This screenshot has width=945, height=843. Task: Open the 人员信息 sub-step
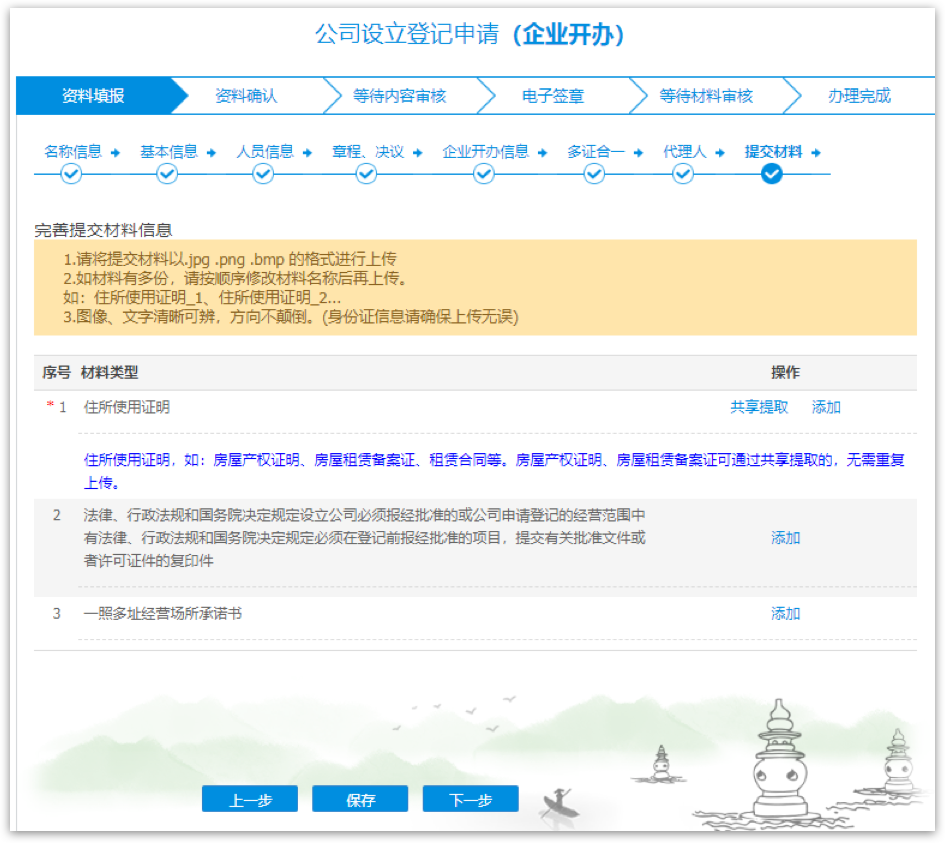265,152
